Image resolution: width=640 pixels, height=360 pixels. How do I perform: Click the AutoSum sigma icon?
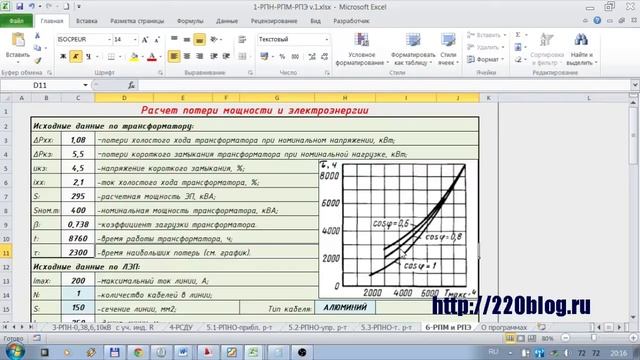pos(518,35)
